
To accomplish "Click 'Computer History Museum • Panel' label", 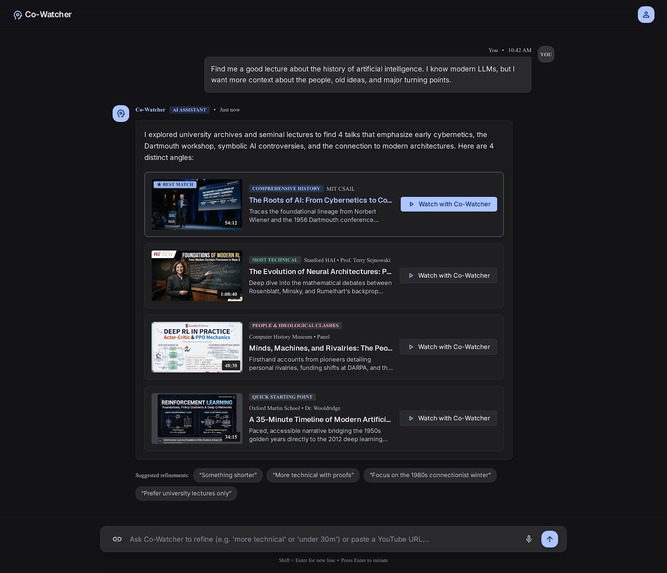I will coord(289,337).
